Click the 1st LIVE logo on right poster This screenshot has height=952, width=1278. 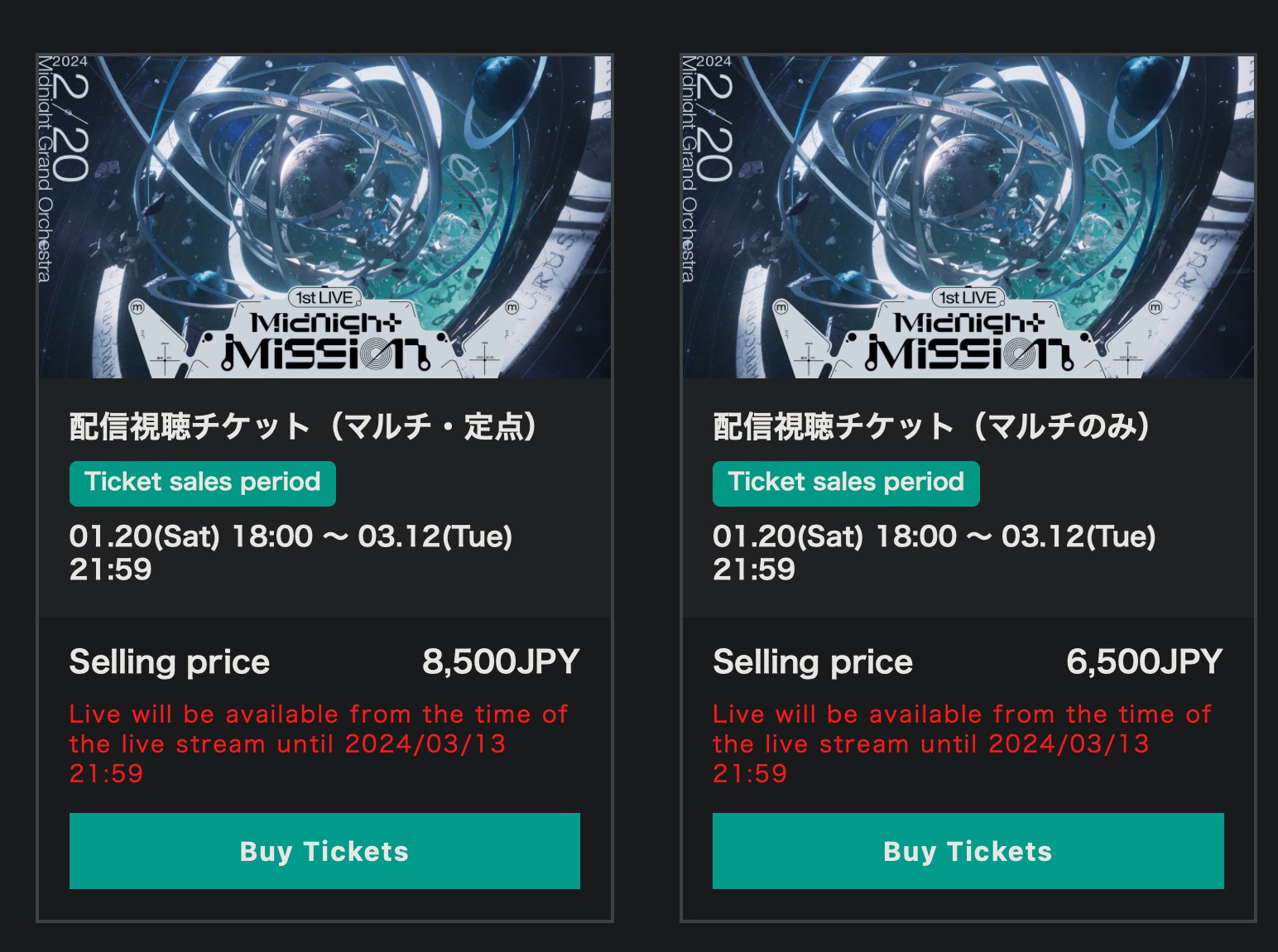point(968,297)
